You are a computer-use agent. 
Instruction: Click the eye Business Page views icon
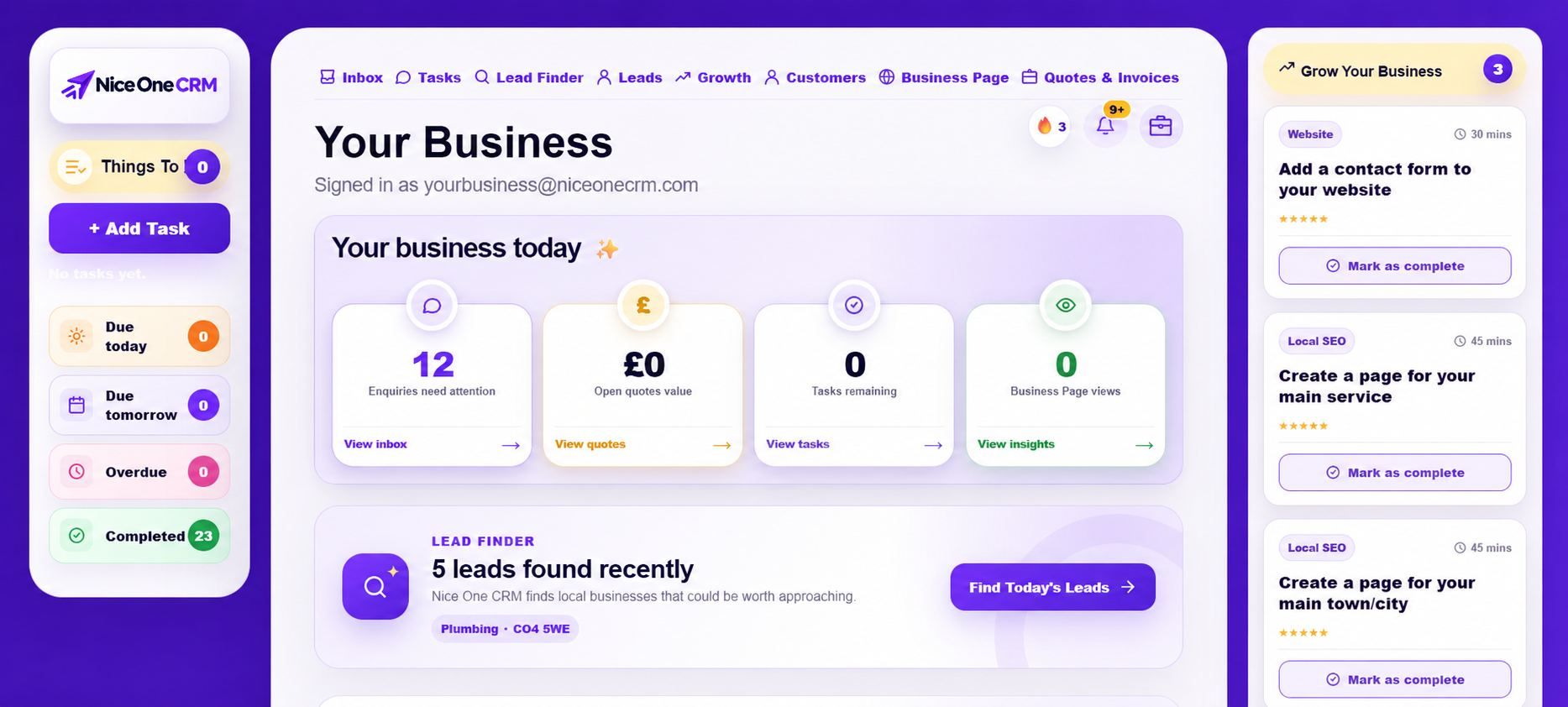coord(1066,306)
